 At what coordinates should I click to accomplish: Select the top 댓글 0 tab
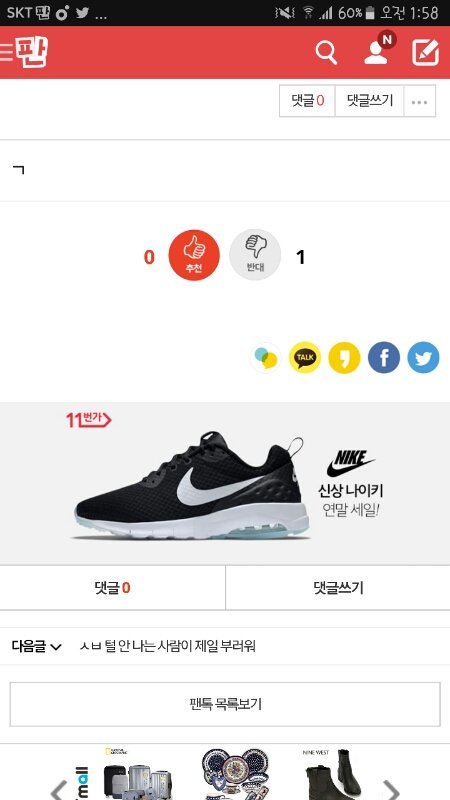[307, 101]
